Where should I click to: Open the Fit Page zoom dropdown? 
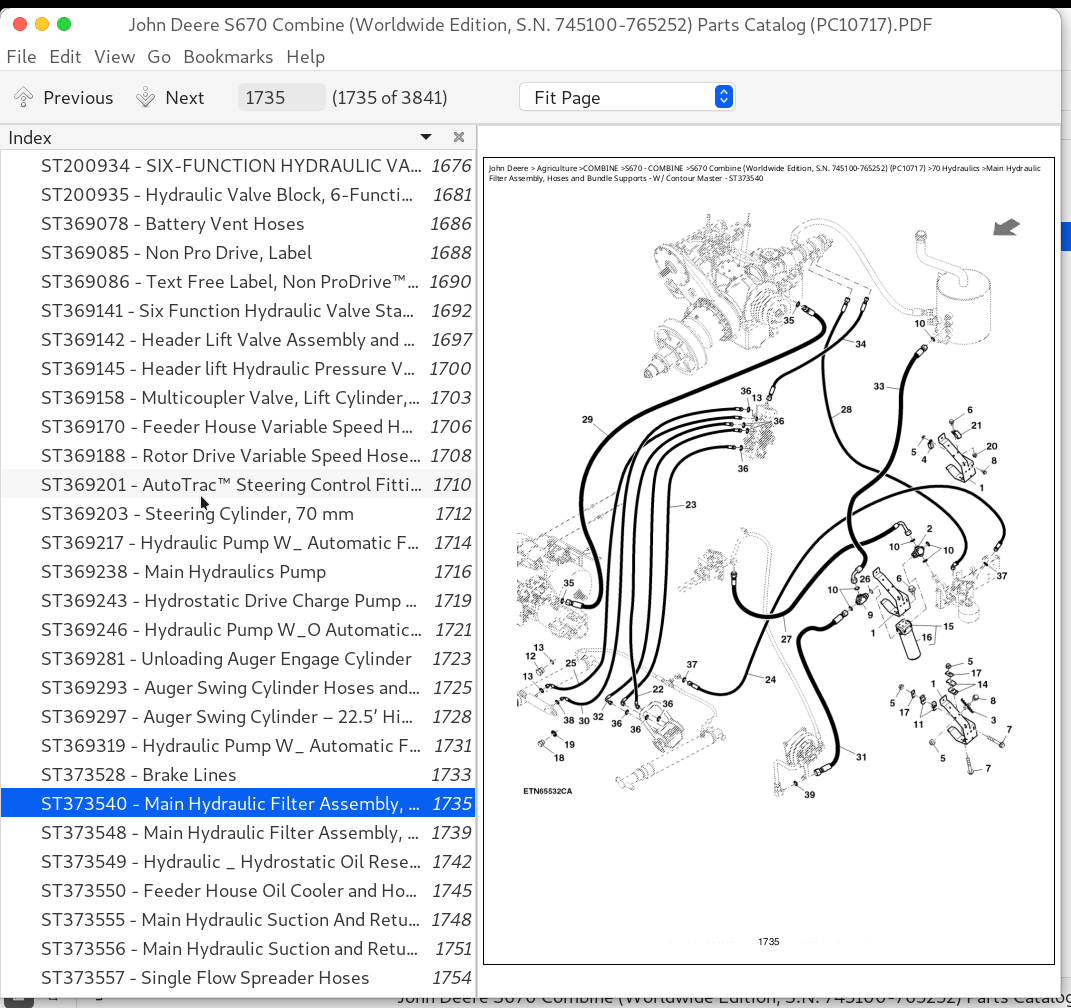click(626, 97)
